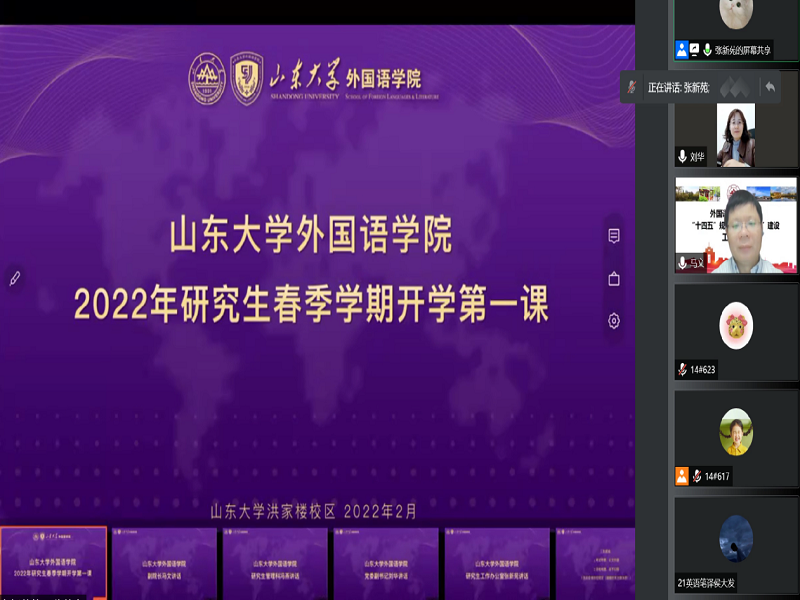
Task: Click the muted microphone icon beside 14#617
Action: (697, 476)
